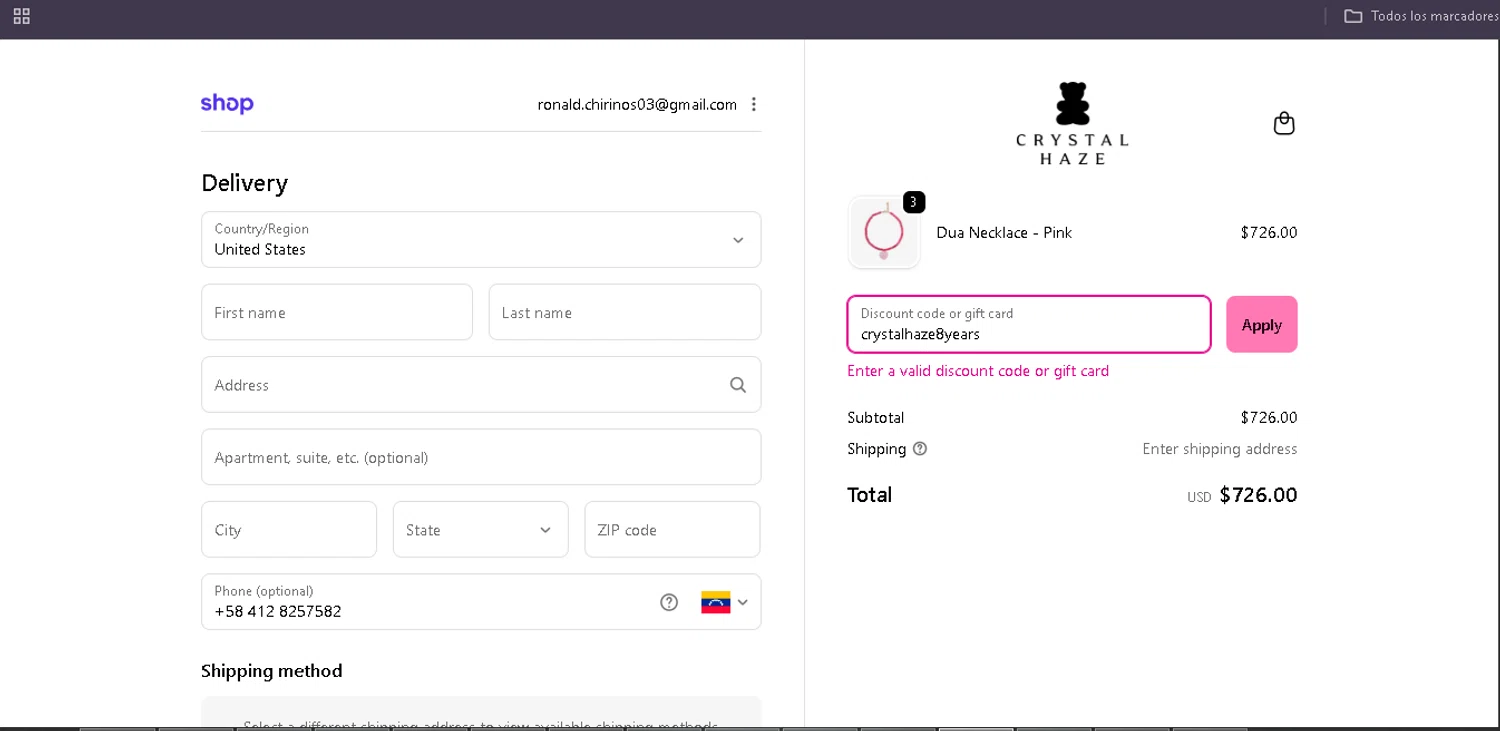Click the phone help question mark icon
This screenshot has width=1500, height=731.
669,602
